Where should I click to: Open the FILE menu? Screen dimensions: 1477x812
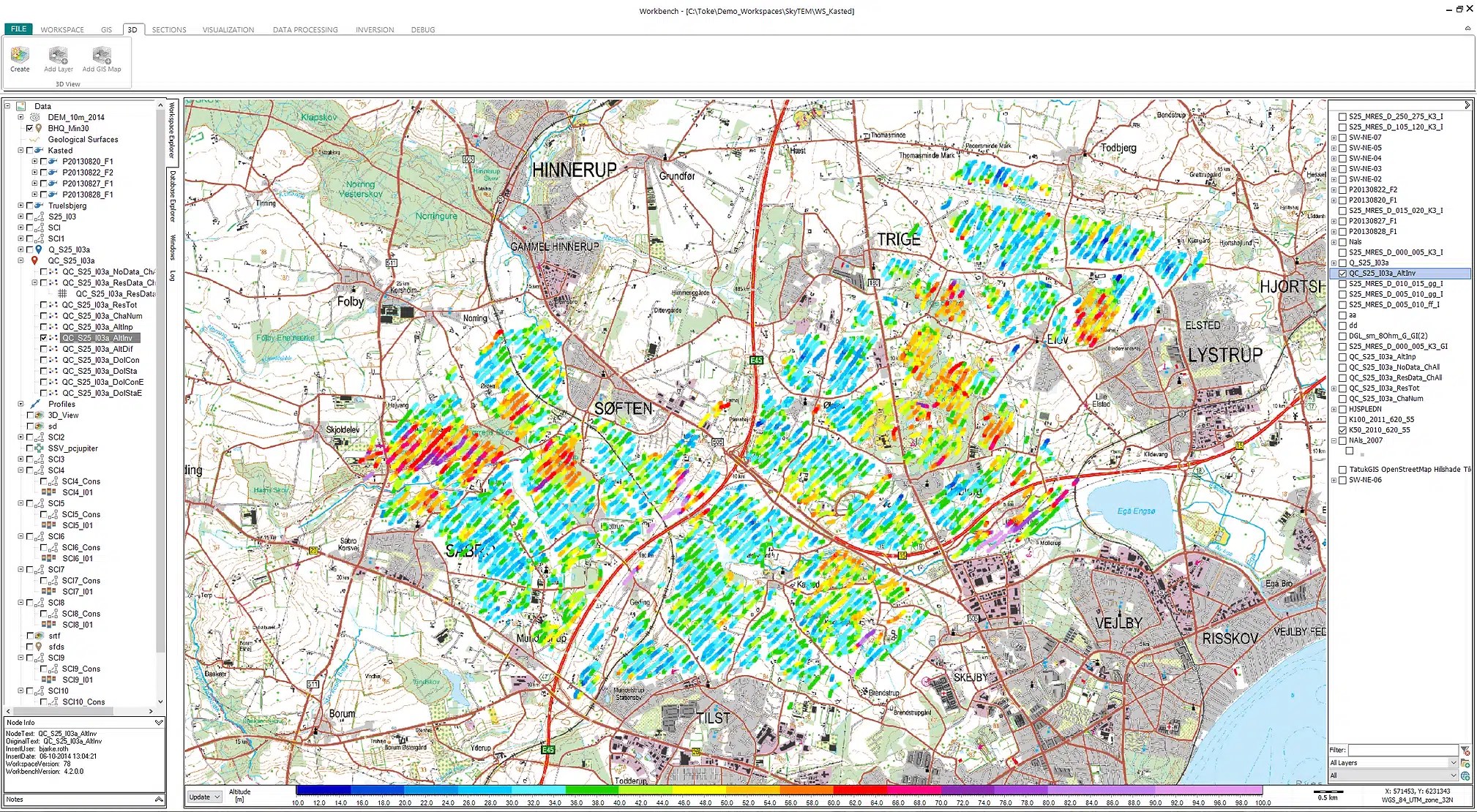tap(18, 29)
